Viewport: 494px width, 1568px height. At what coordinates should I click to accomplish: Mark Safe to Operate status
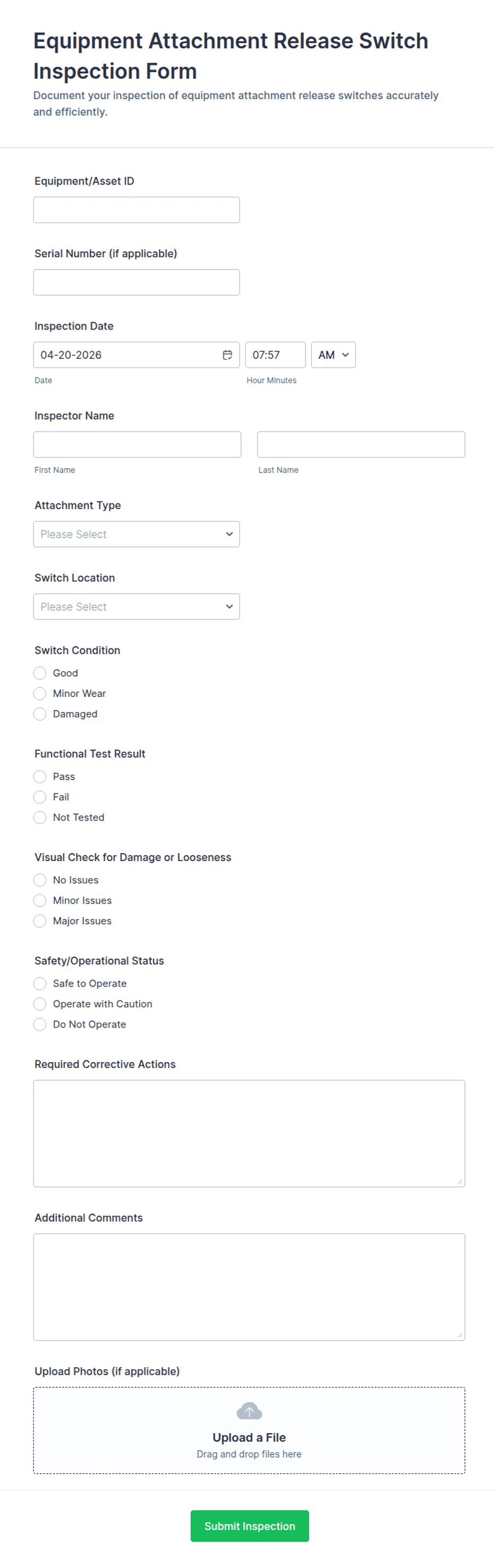point(40,983)
